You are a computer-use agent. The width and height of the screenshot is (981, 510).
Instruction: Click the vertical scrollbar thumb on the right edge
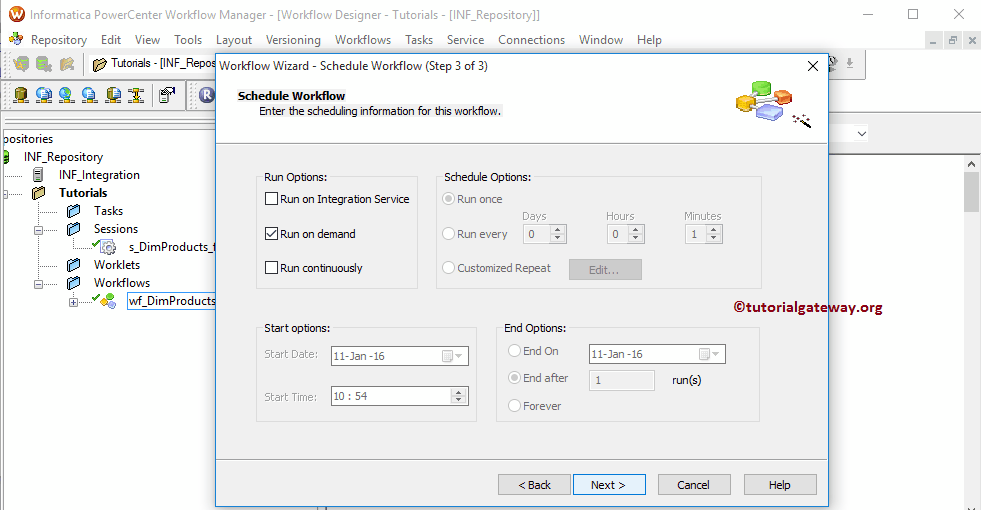(x=971, y=192)
